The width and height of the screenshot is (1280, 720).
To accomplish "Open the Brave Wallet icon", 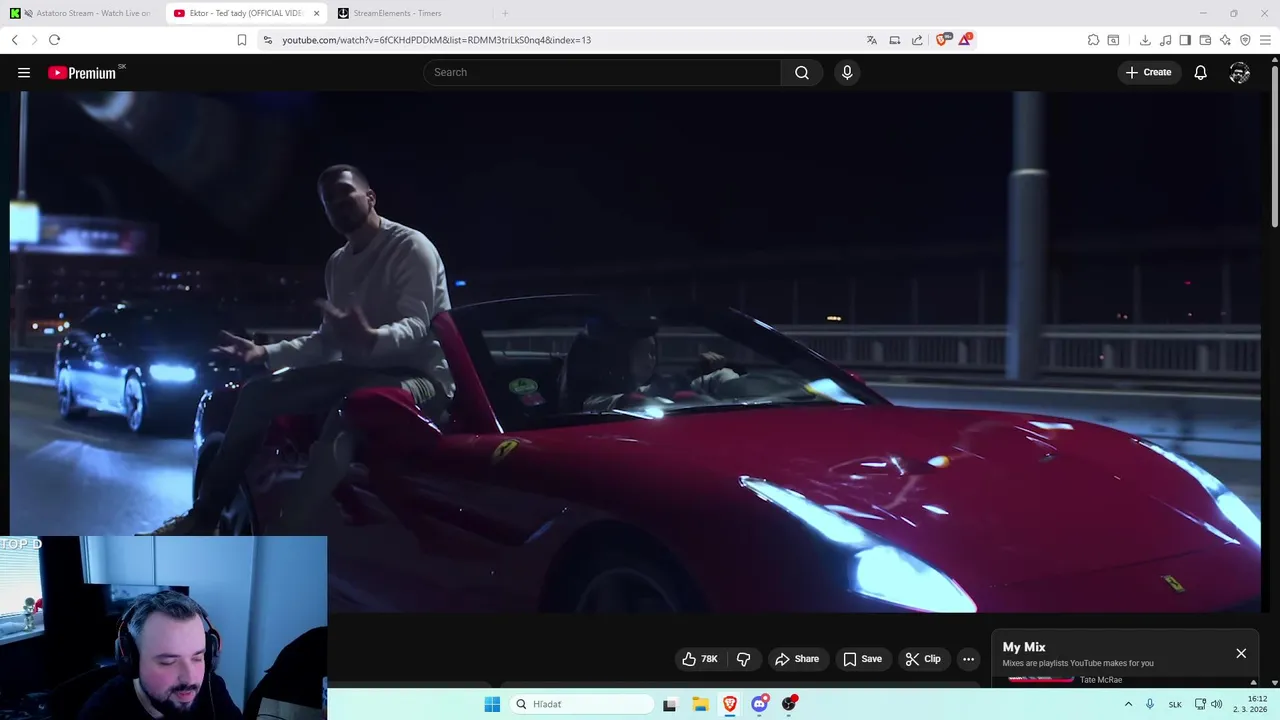I will [x=1205, y=40].
